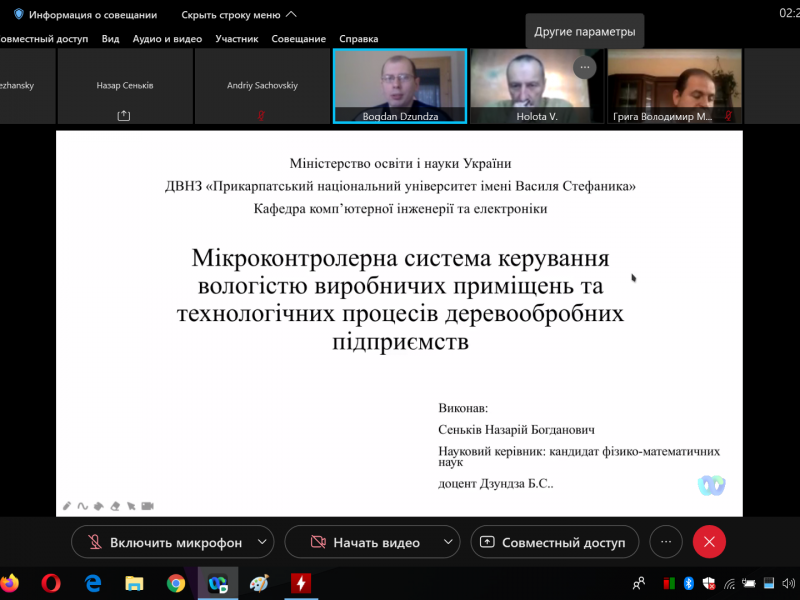Select the pencil annotation tool on slide
The height and width of the screenshot is (600, 800).
67,506
